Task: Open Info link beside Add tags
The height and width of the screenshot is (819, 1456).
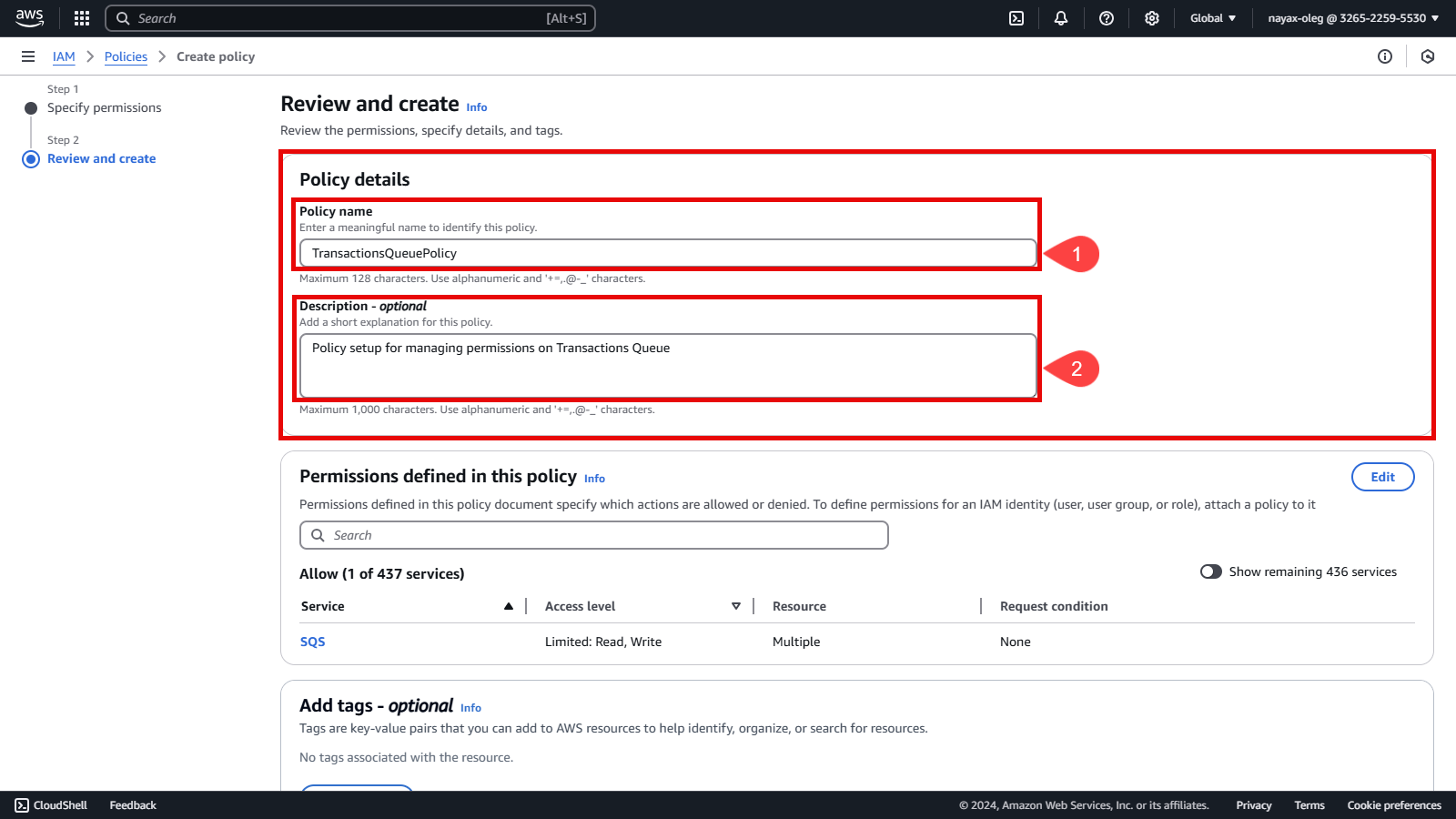Action: [470, 708]
